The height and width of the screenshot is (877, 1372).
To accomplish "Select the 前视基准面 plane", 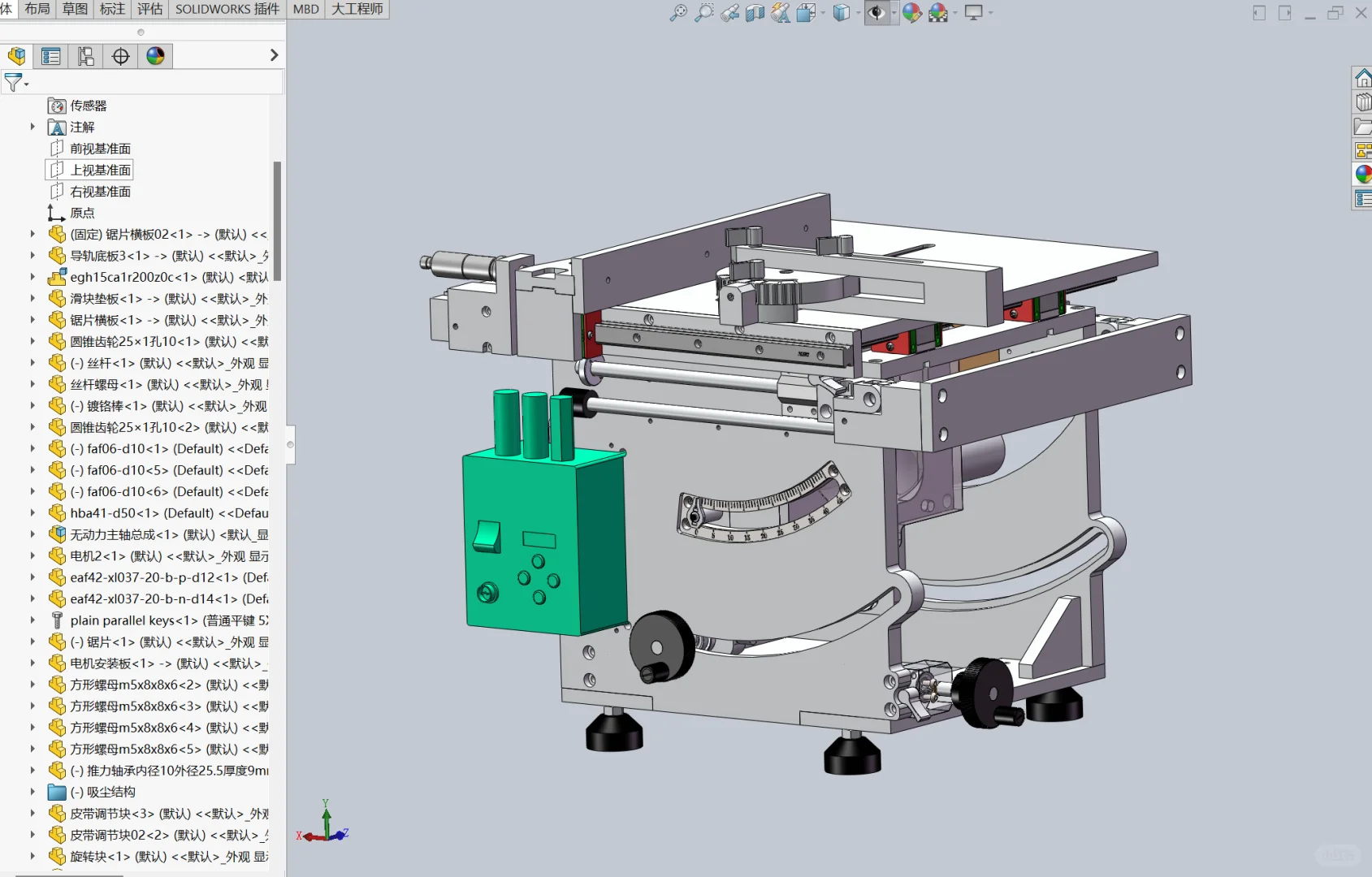I will click(100, 149).
